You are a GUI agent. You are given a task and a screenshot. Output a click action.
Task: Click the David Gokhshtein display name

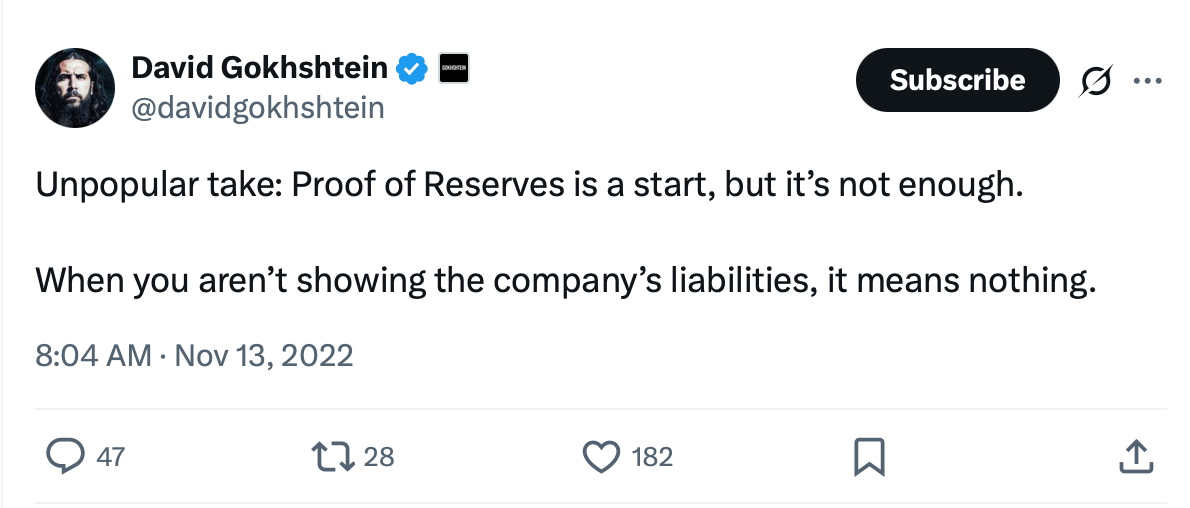click(x=259, y=68)
